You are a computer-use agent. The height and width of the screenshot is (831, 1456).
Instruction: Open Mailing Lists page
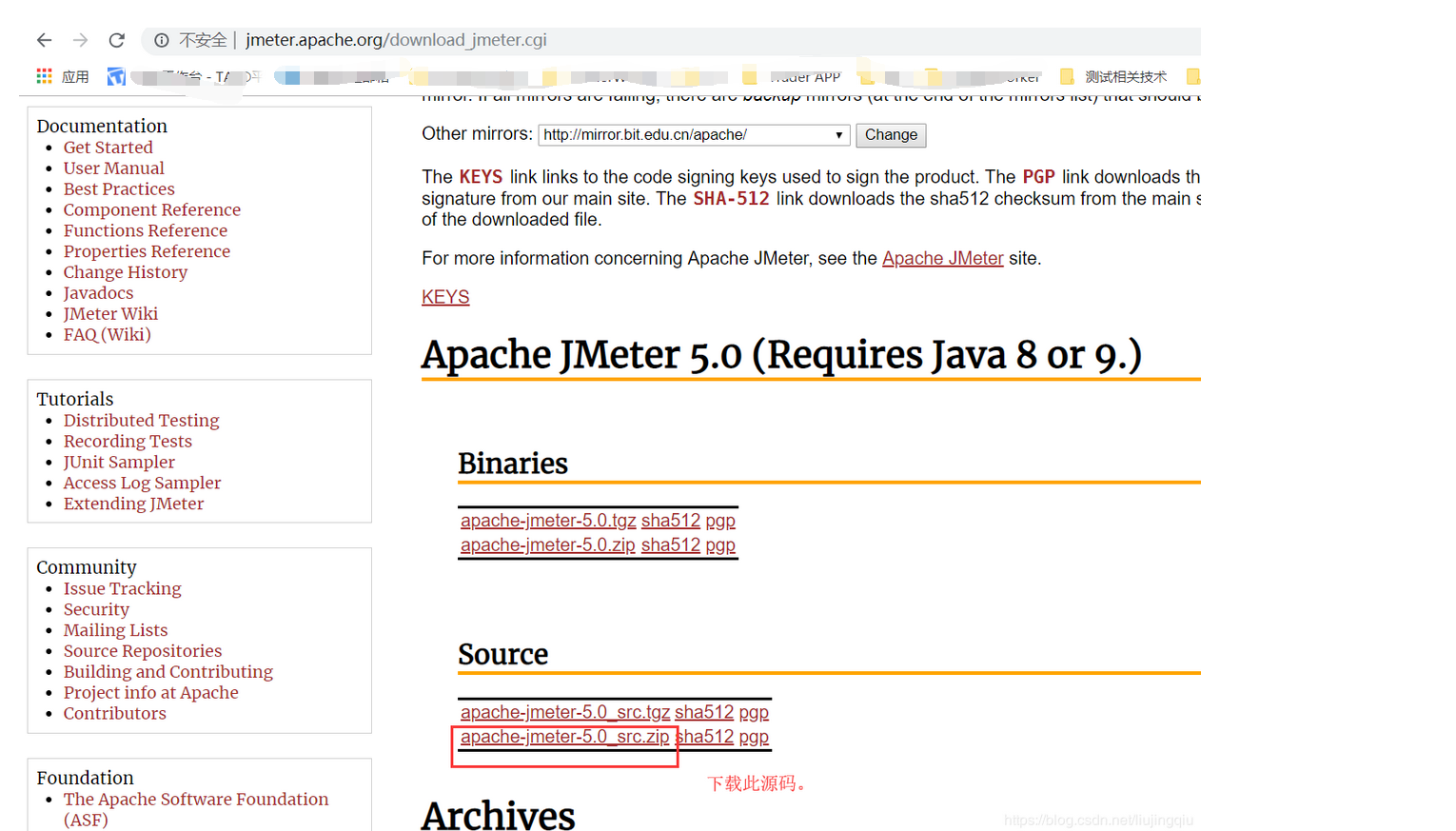click(x=115, y=631)
